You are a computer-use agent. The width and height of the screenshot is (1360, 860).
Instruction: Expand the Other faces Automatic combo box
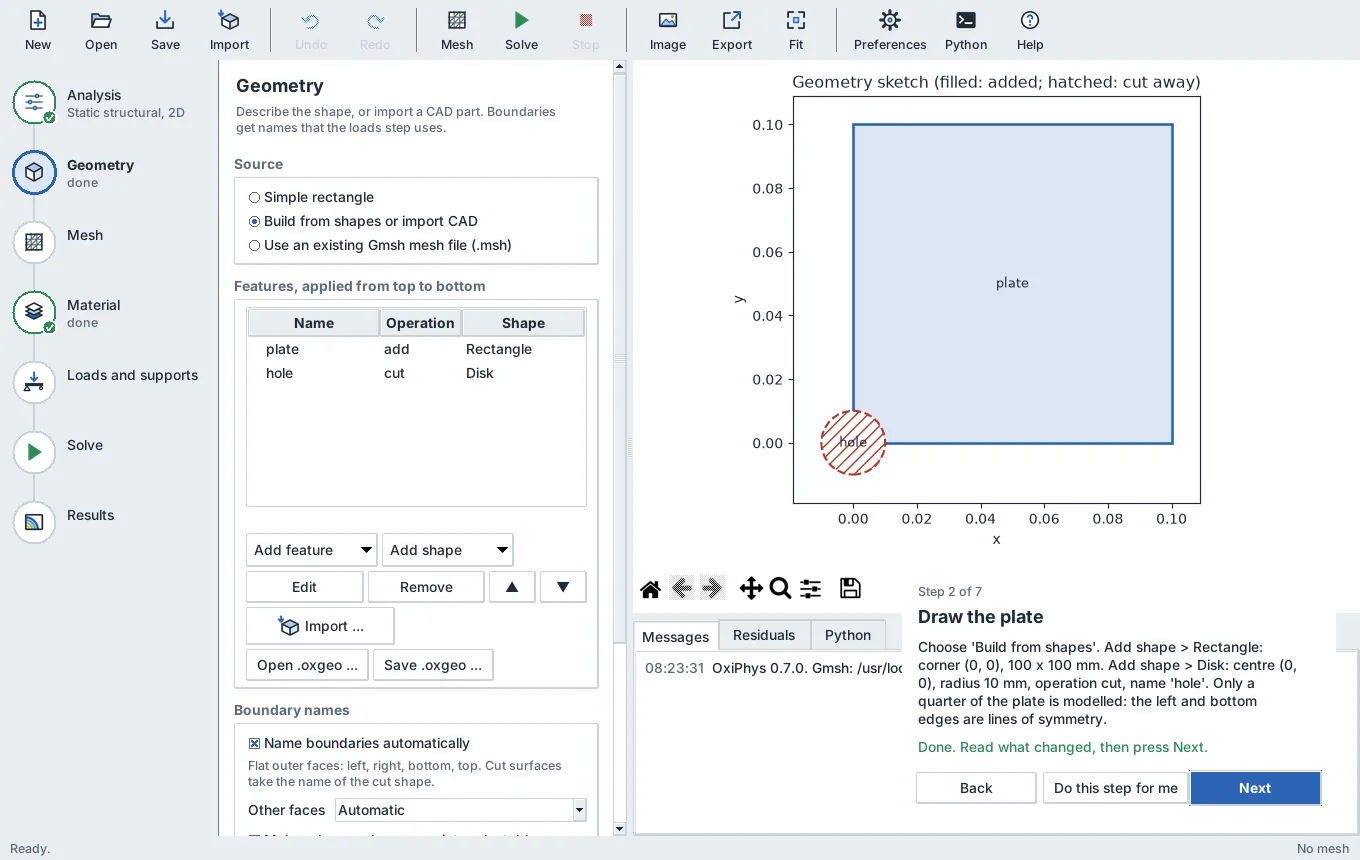point(461,810)
